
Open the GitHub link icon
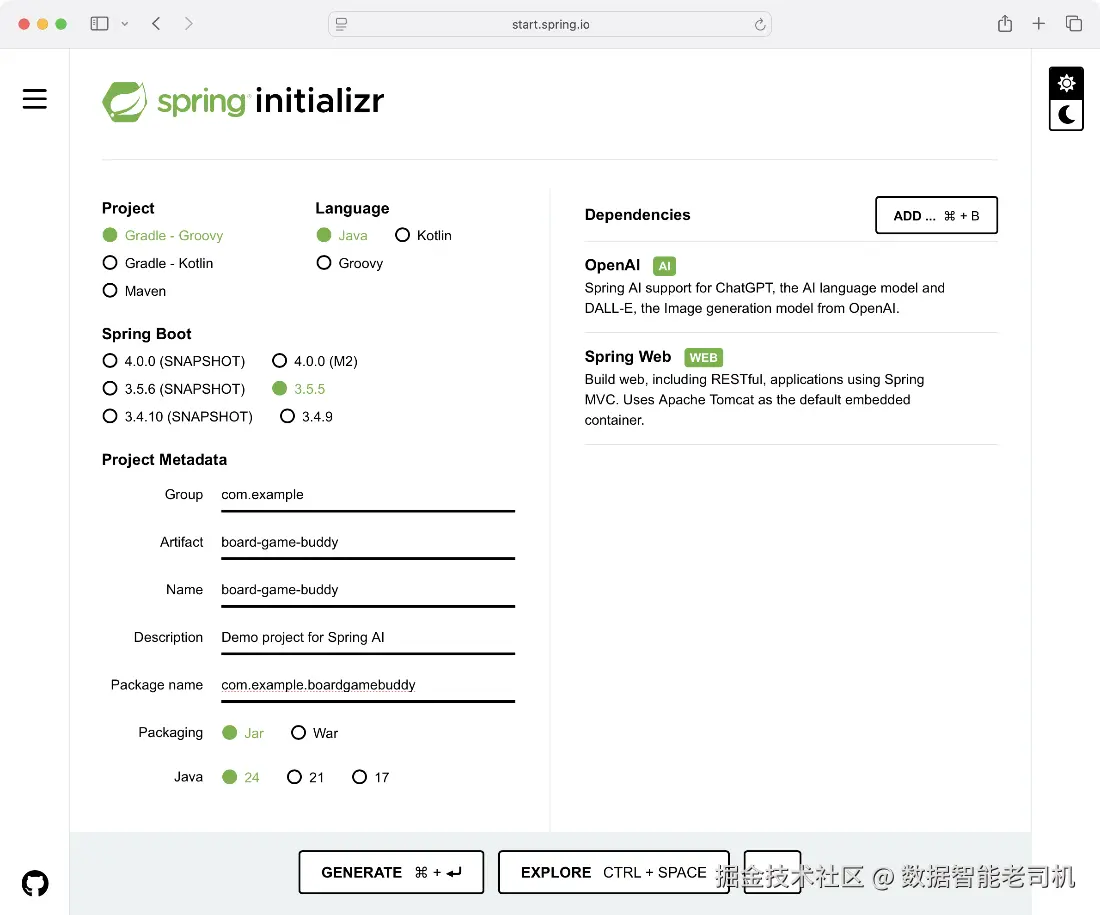click(35, 883)
